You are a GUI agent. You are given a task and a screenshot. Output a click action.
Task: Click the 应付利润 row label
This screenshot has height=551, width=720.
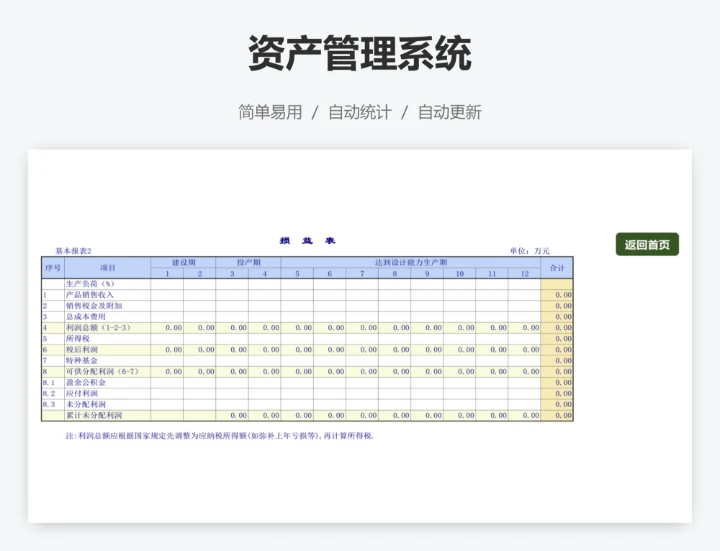(82, 394)
